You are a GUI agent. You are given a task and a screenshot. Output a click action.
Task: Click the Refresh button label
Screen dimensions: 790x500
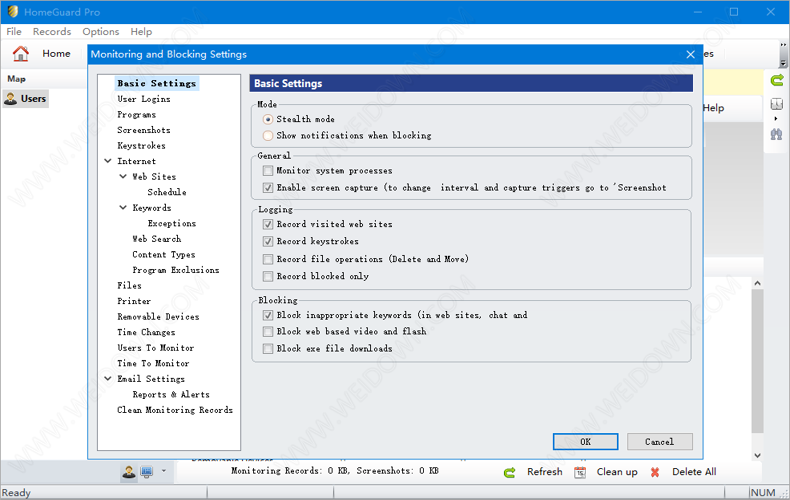click(x=545, y=472)
